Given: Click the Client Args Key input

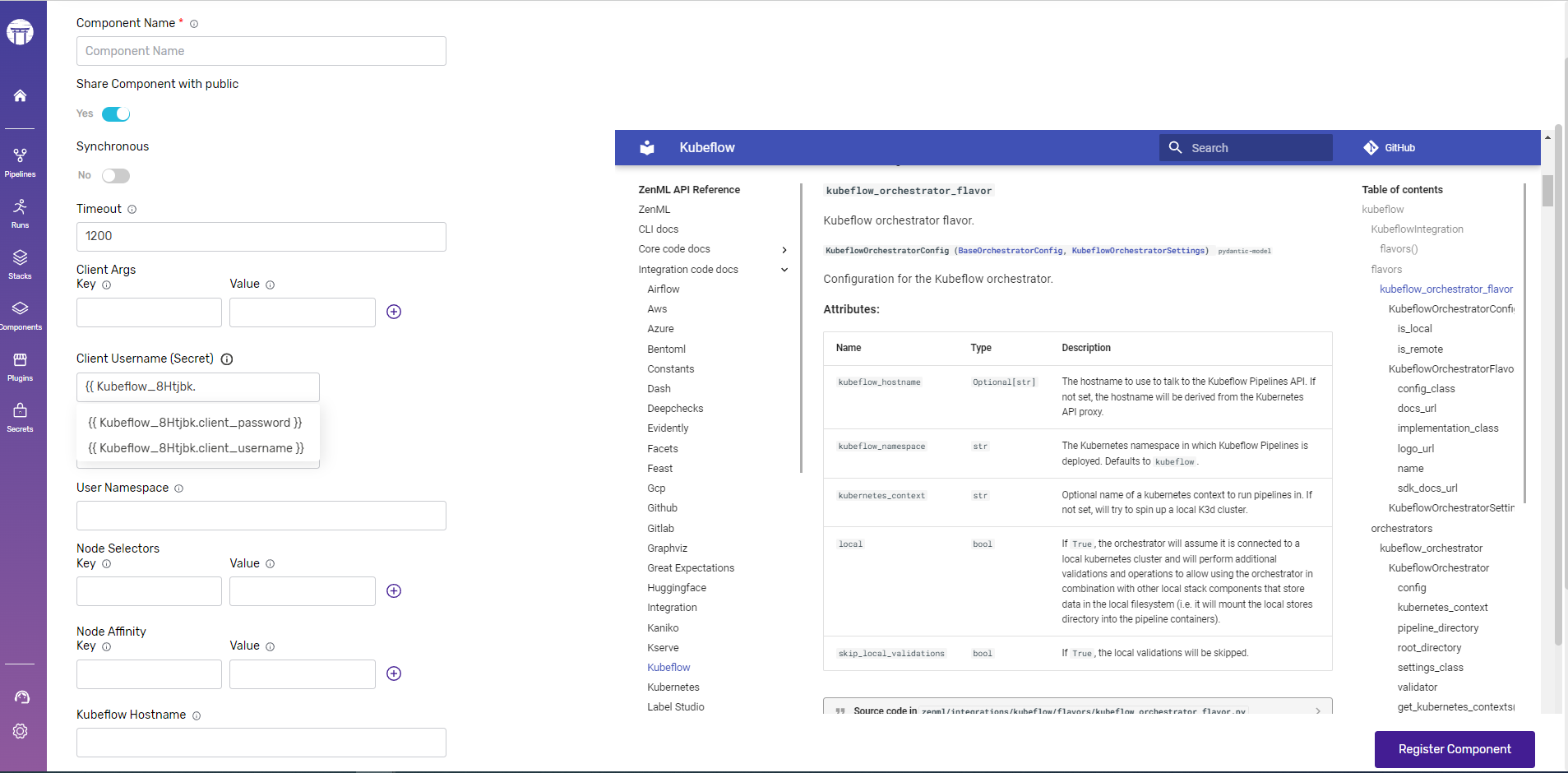Looking at the screenshot, I should point(149,312).
